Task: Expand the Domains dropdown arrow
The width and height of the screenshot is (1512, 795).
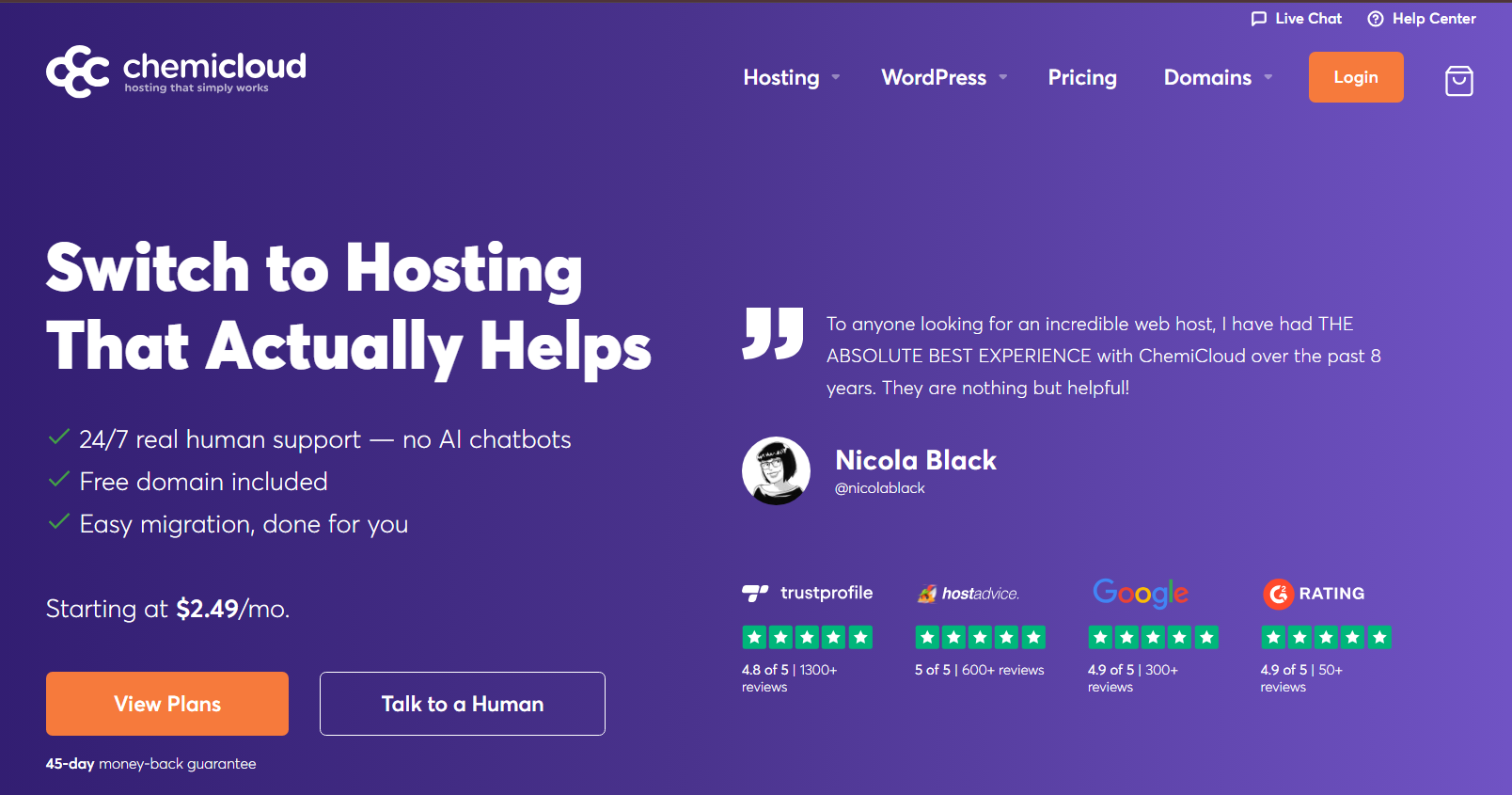Action: [1268, 77]
